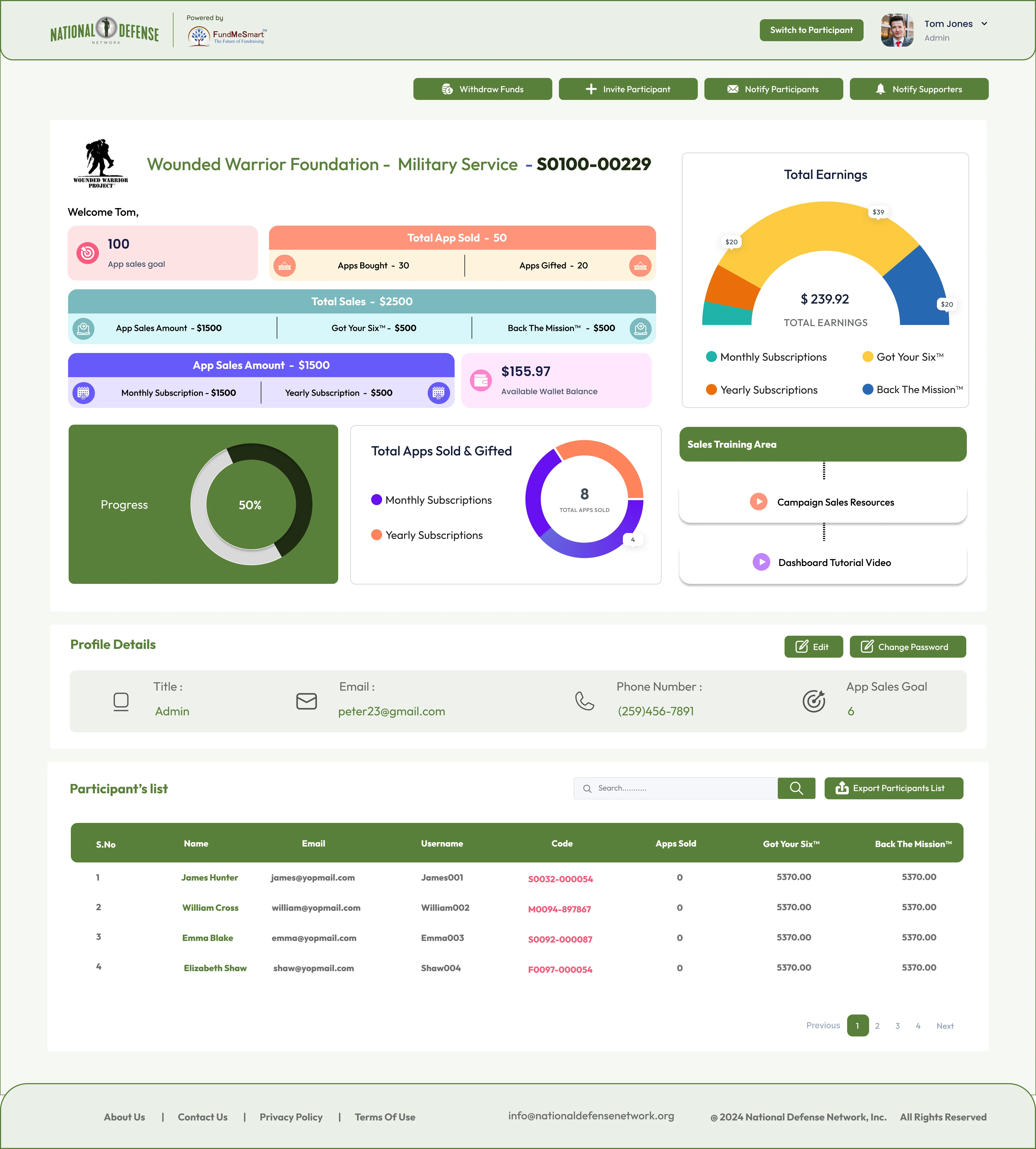Click the National Defense Network logo
The width and height of the screenshot is (1036, 1149).
pos(105,31)
